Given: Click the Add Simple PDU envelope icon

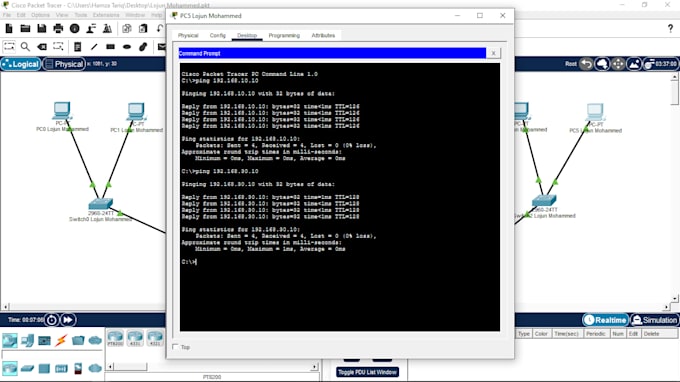Looking at the screenshot, I should [161, 46].
